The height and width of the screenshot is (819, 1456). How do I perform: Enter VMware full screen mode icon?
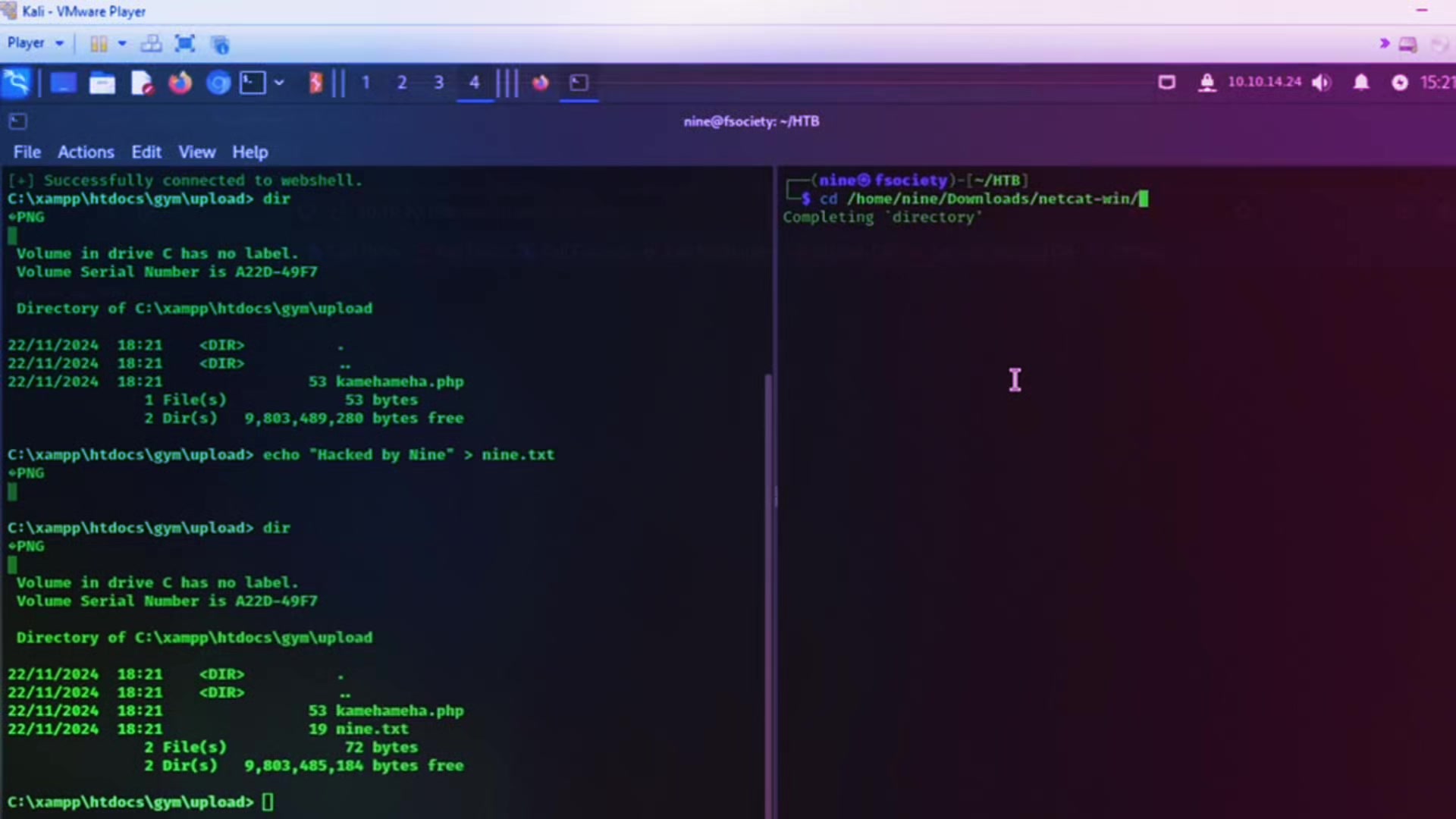pos(185,44)
